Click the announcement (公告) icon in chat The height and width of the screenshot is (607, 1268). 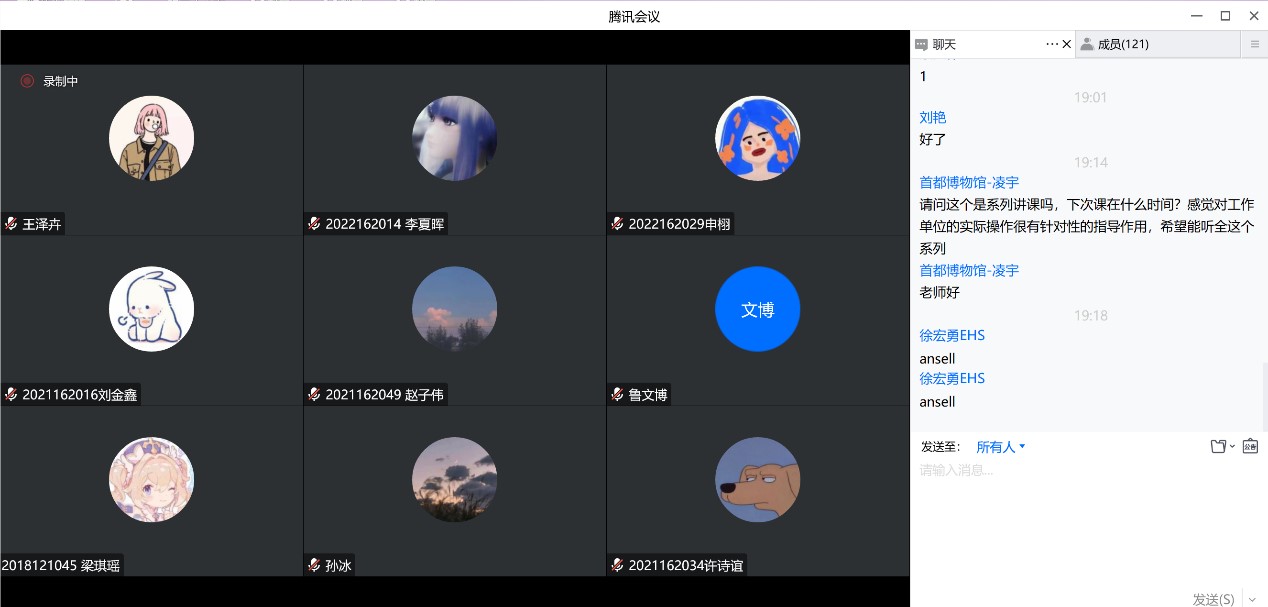[x=1249, y=447]
